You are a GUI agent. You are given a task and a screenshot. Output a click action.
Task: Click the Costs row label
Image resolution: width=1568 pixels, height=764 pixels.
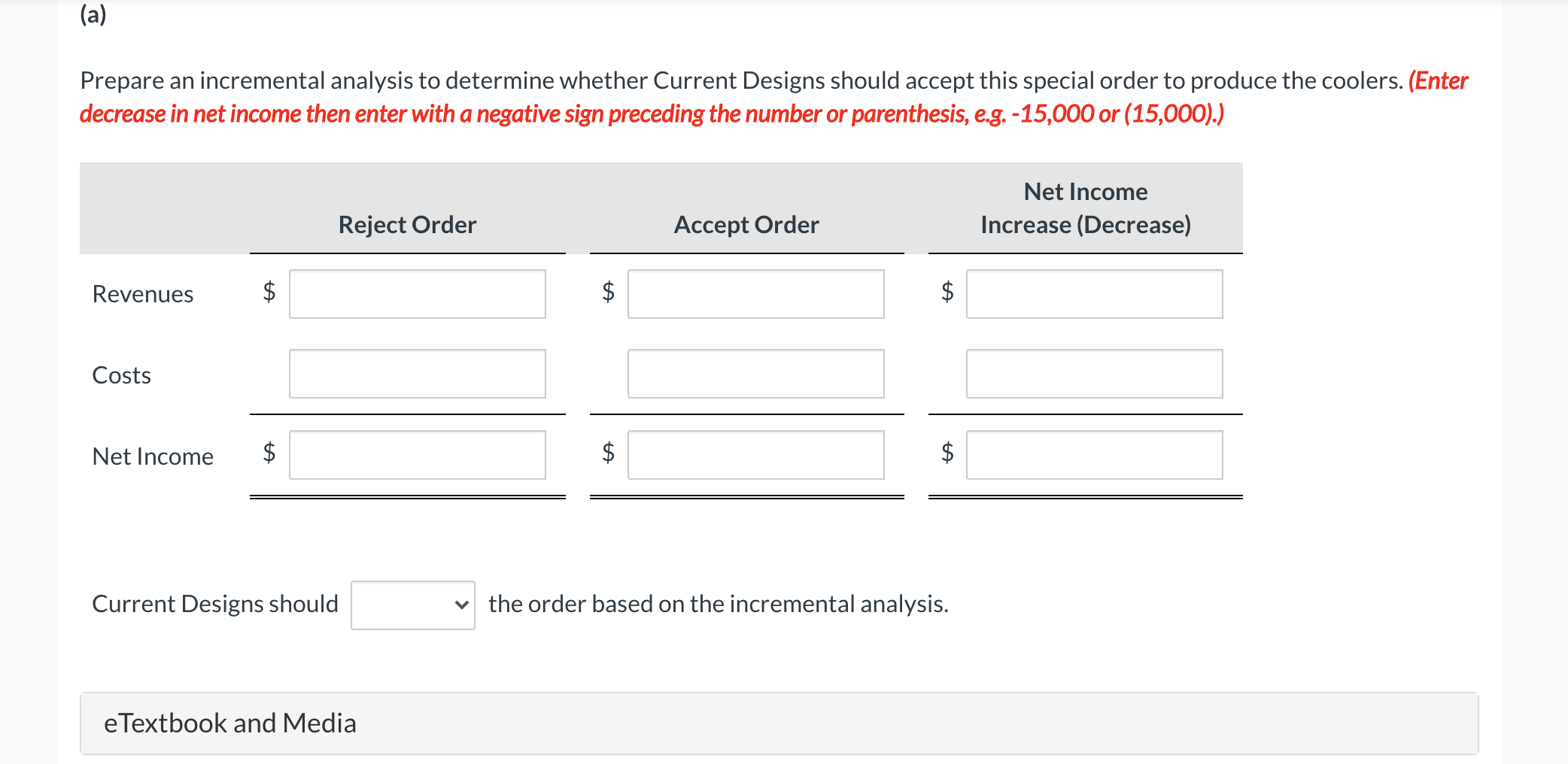click(x=121, y=375)
